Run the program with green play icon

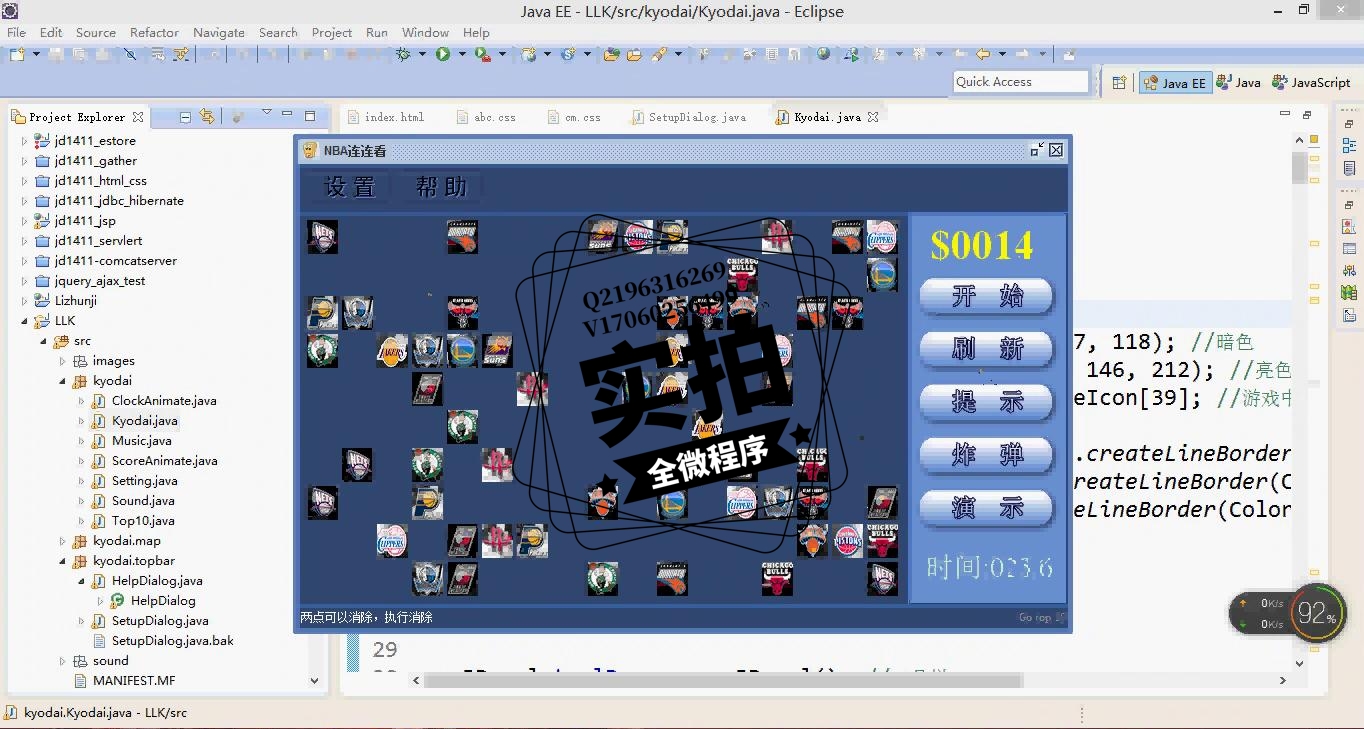coord(443,54)
